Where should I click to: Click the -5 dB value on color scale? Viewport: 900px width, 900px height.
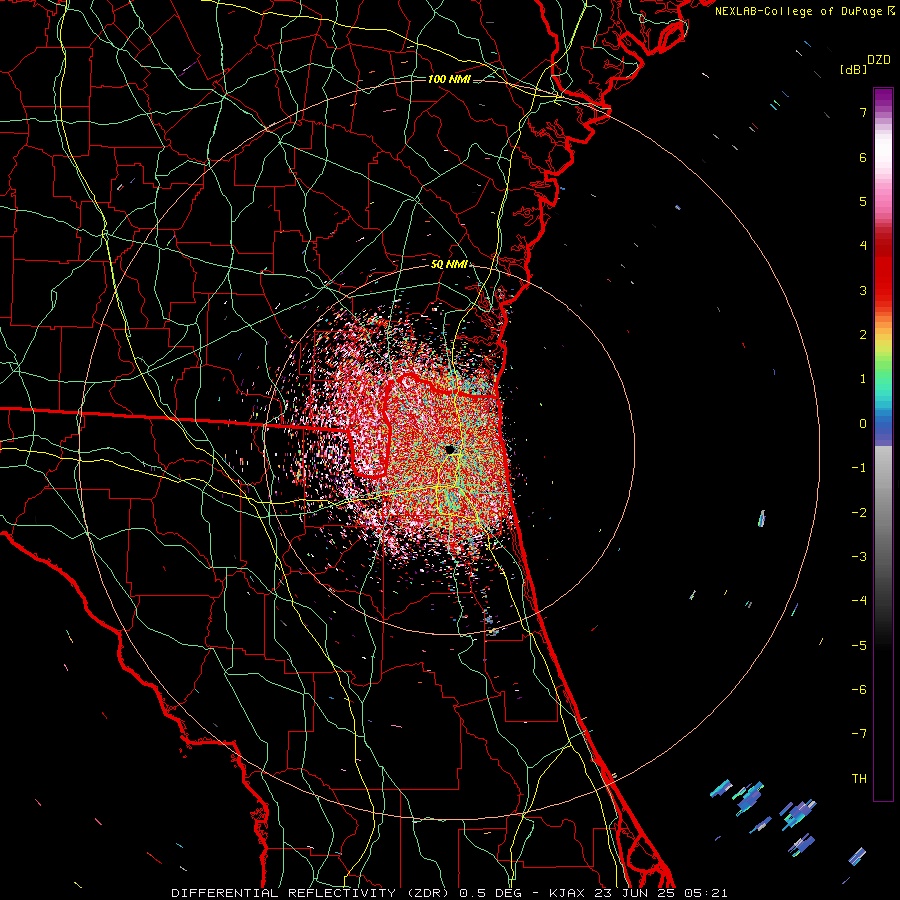click(x=859, y=646)
